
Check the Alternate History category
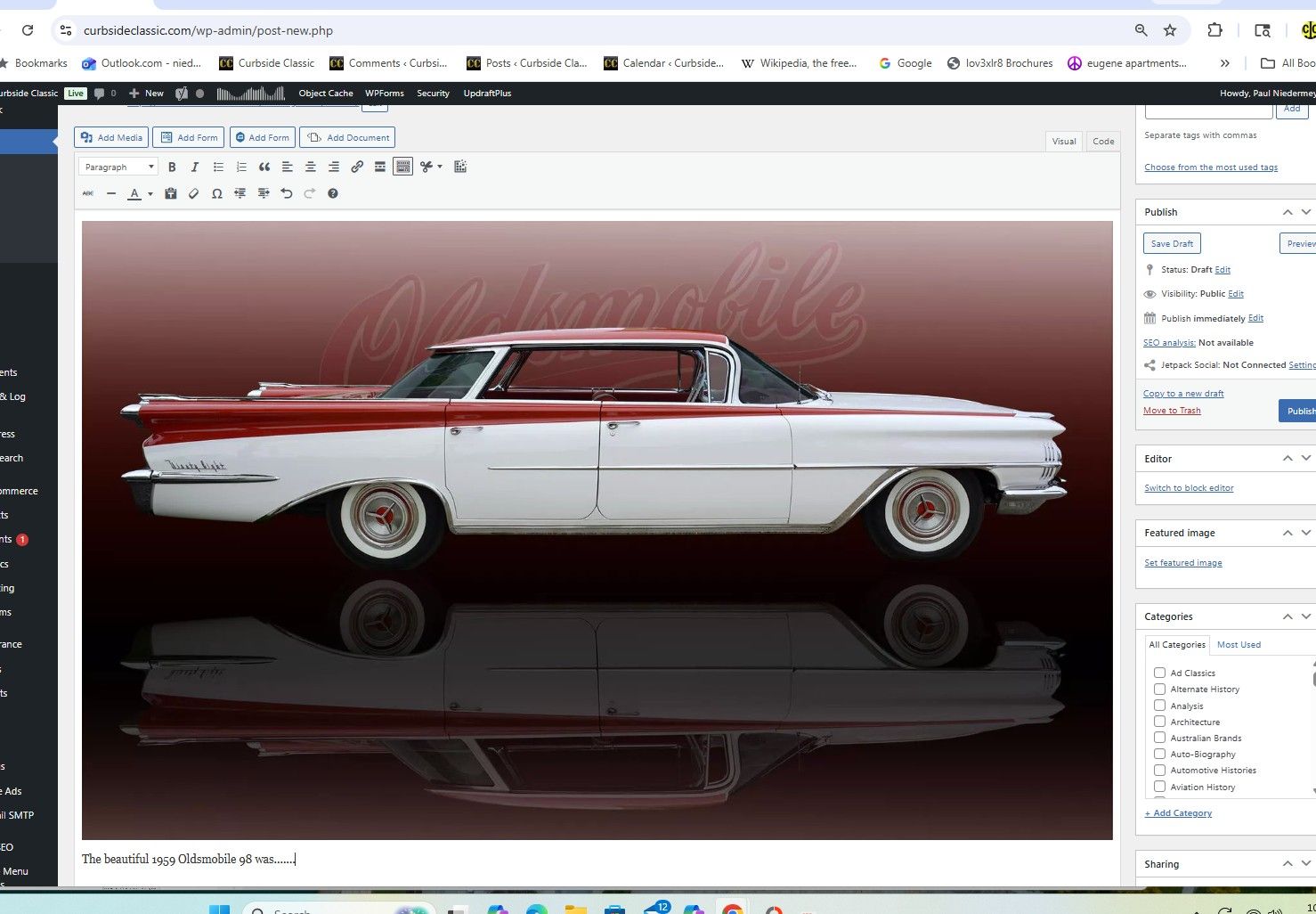click(x=1159, y=689)
